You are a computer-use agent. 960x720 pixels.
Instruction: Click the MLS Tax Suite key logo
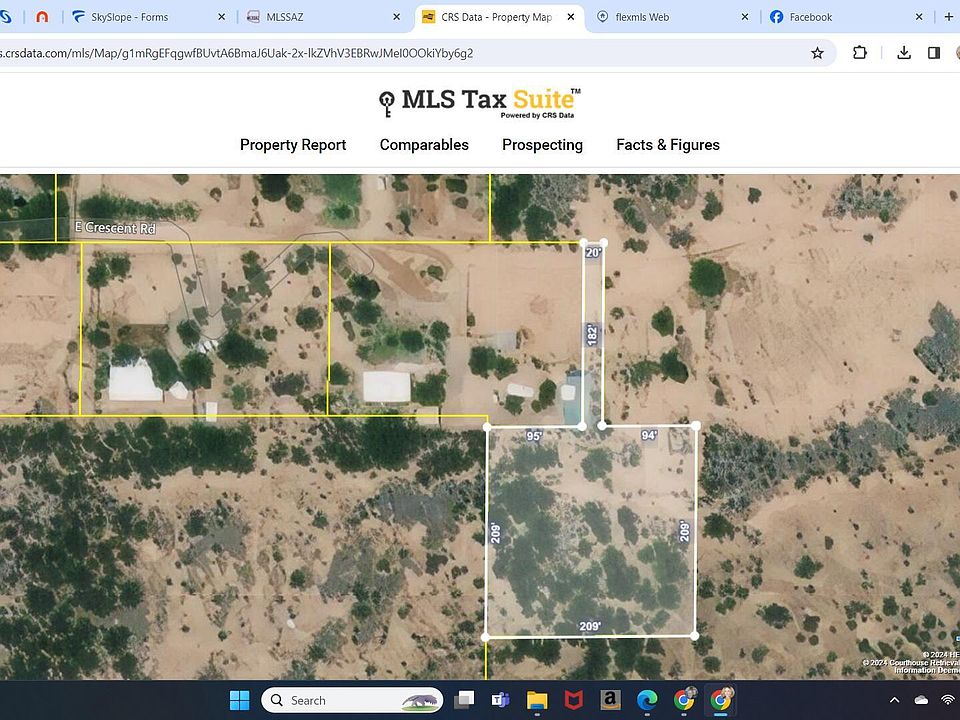coord(385,101)
